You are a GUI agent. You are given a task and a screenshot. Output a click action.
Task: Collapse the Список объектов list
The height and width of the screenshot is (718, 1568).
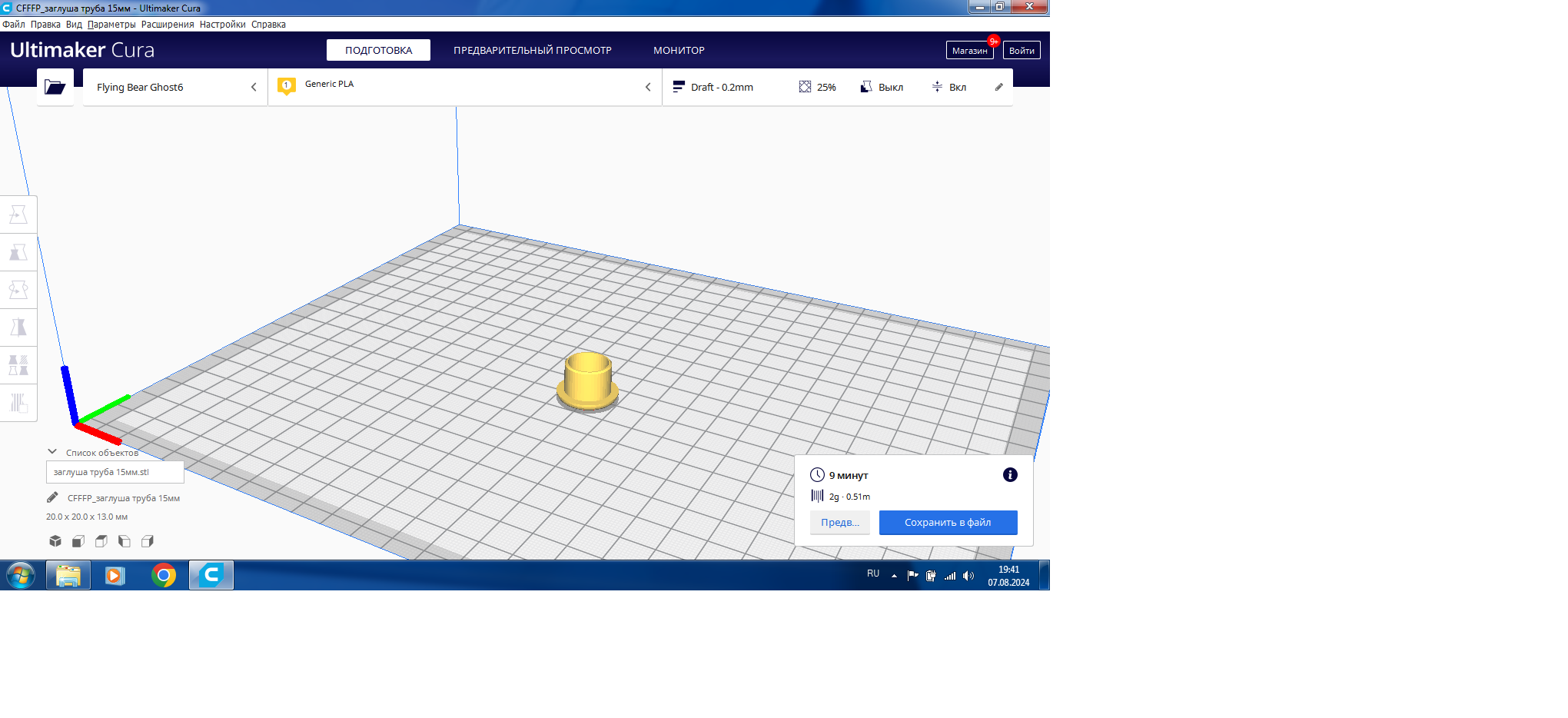click(52, 452)
